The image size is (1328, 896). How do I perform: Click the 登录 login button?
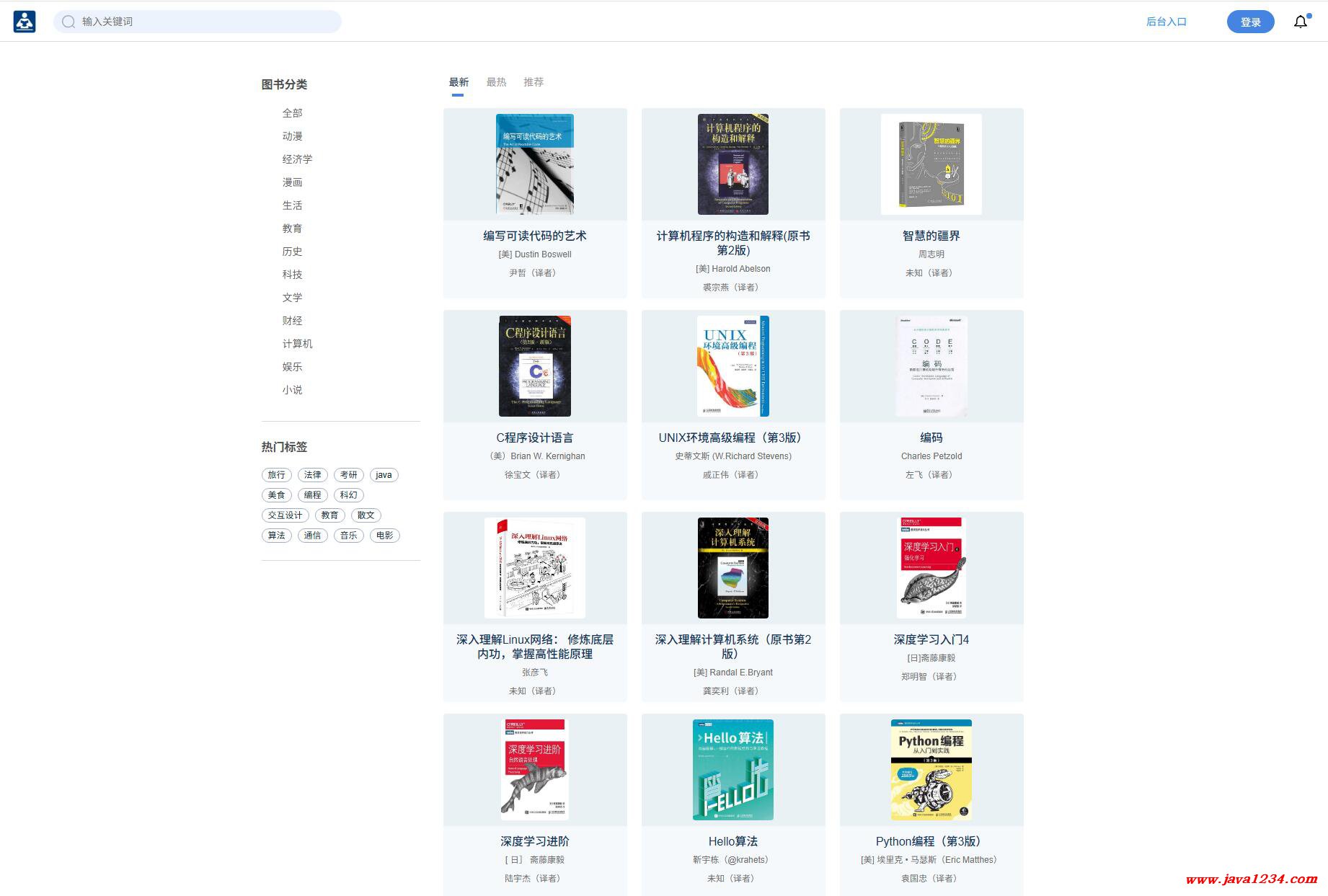1251,22
